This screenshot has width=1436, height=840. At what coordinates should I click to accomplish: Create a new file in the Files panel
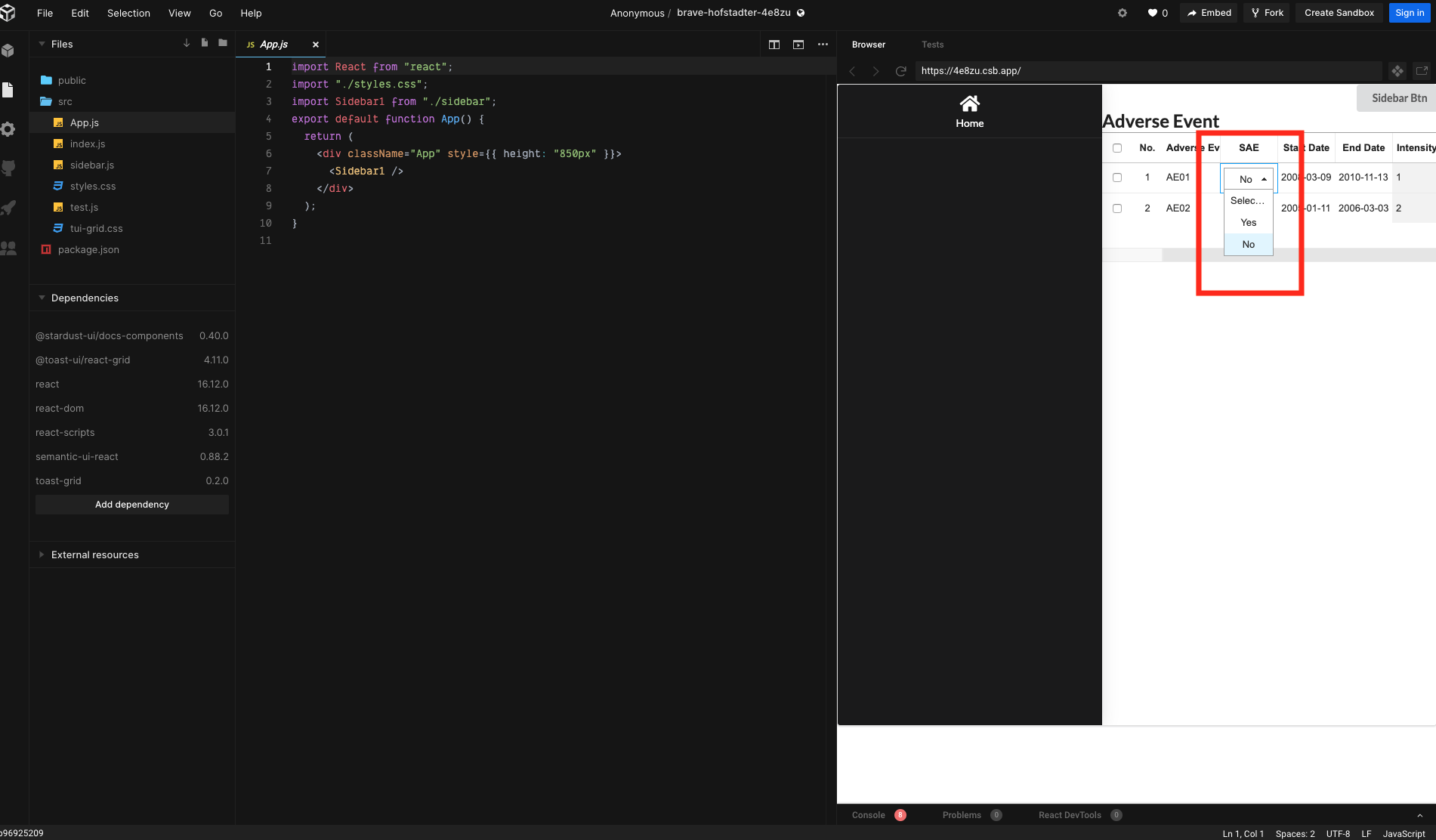coord(204,42)
